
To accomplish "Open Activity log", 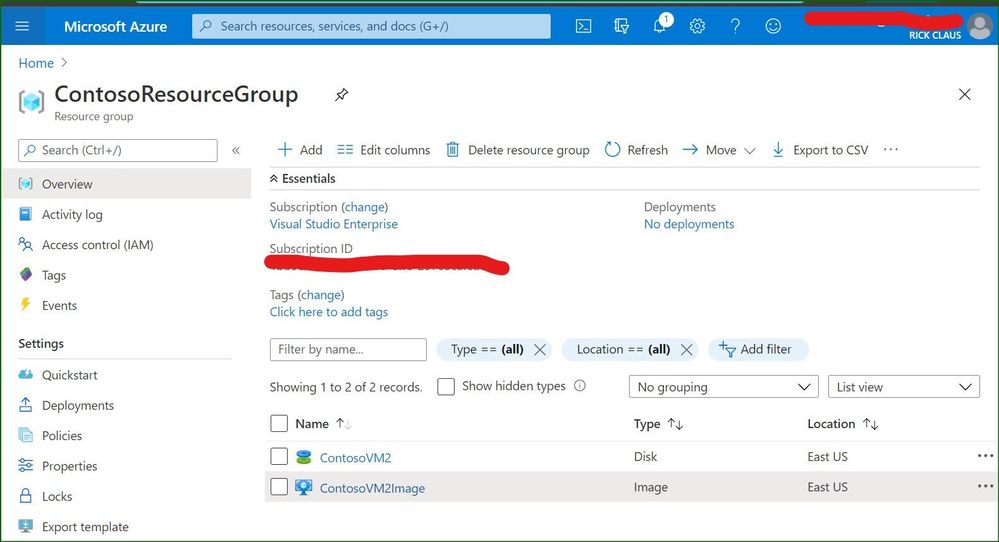I will pyautogui.click(x=72, y=215).
